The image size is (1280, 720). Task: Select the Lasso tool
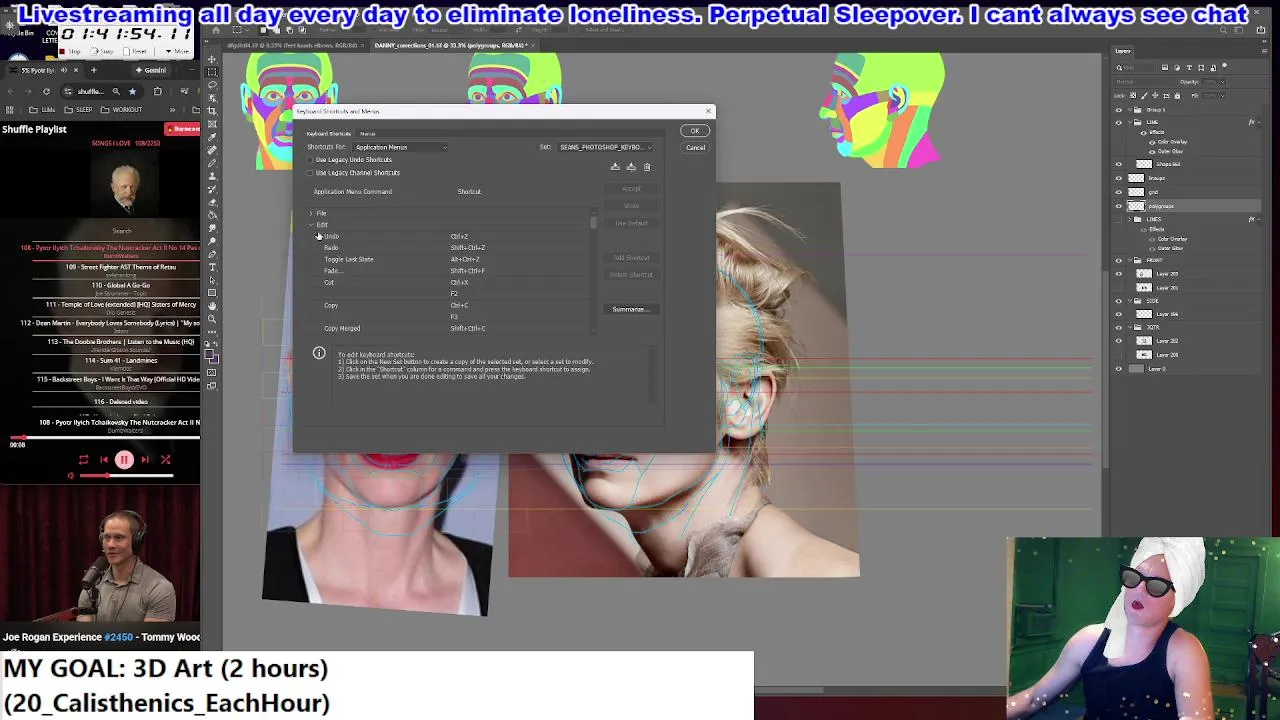pyautogui.click(x=214, y=84)
